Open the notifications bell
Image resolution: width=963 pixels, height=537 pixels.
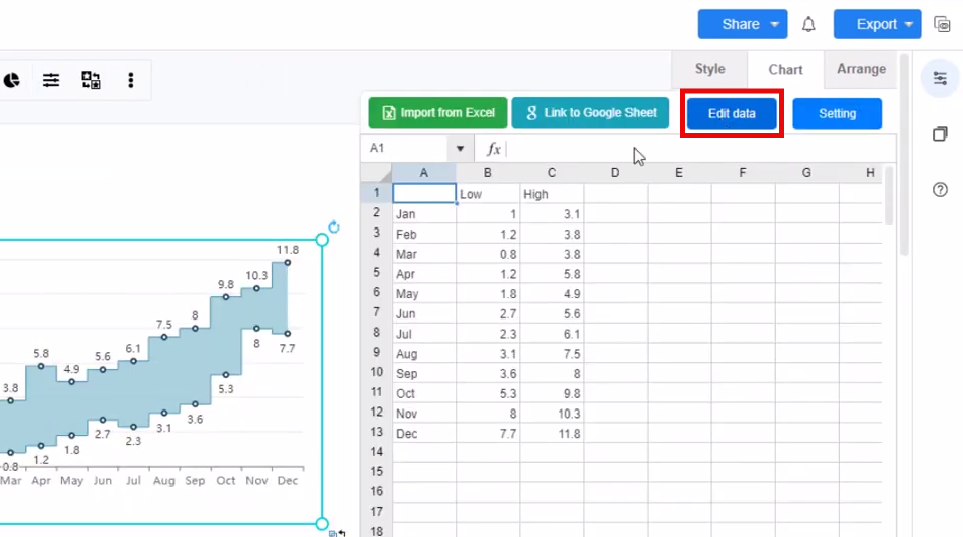[809, 24]
